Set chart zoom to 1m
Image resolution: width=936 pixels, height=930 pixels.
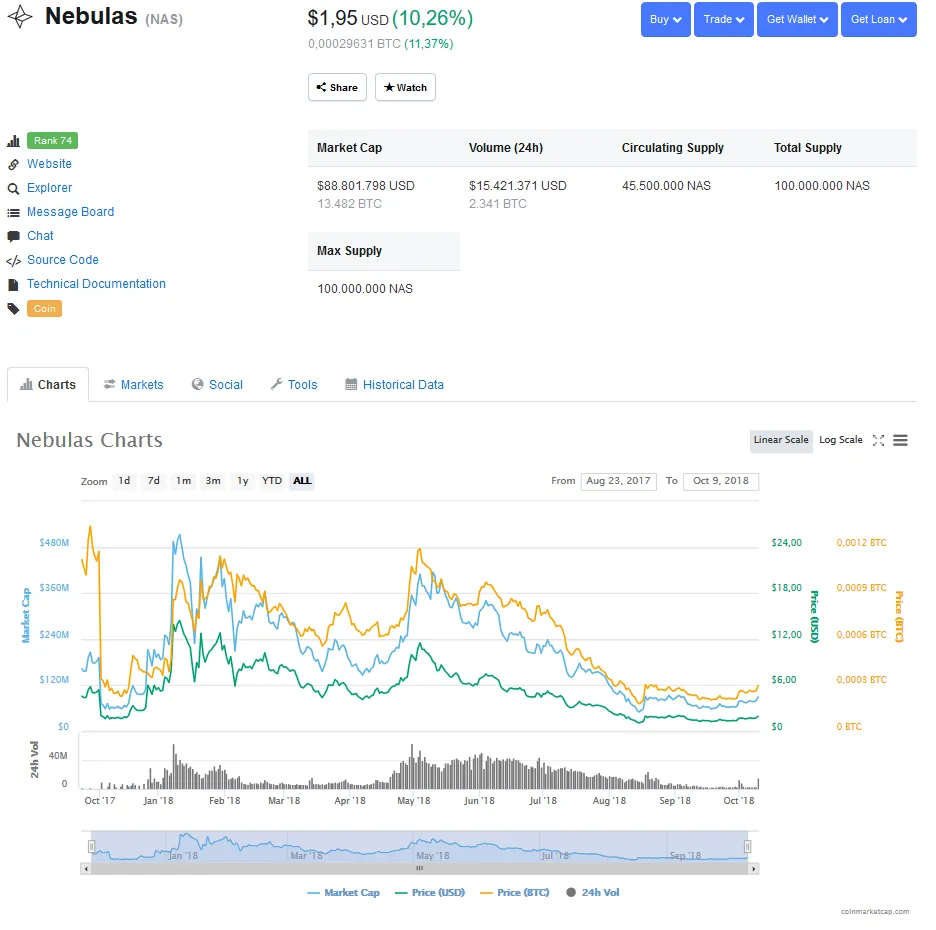[183, 481]
